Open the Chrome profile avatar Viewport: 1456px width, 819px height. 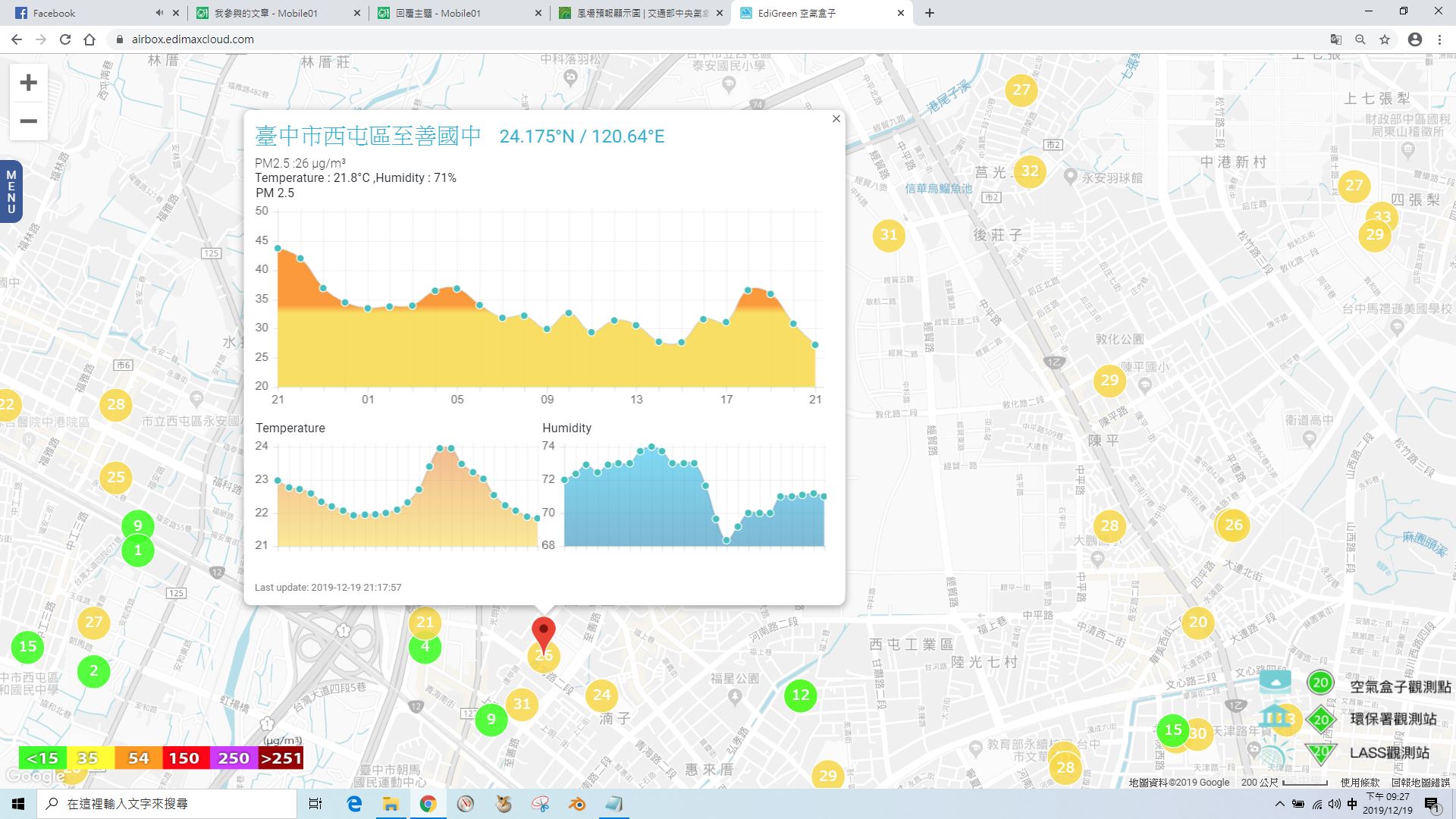[1414, 39]
